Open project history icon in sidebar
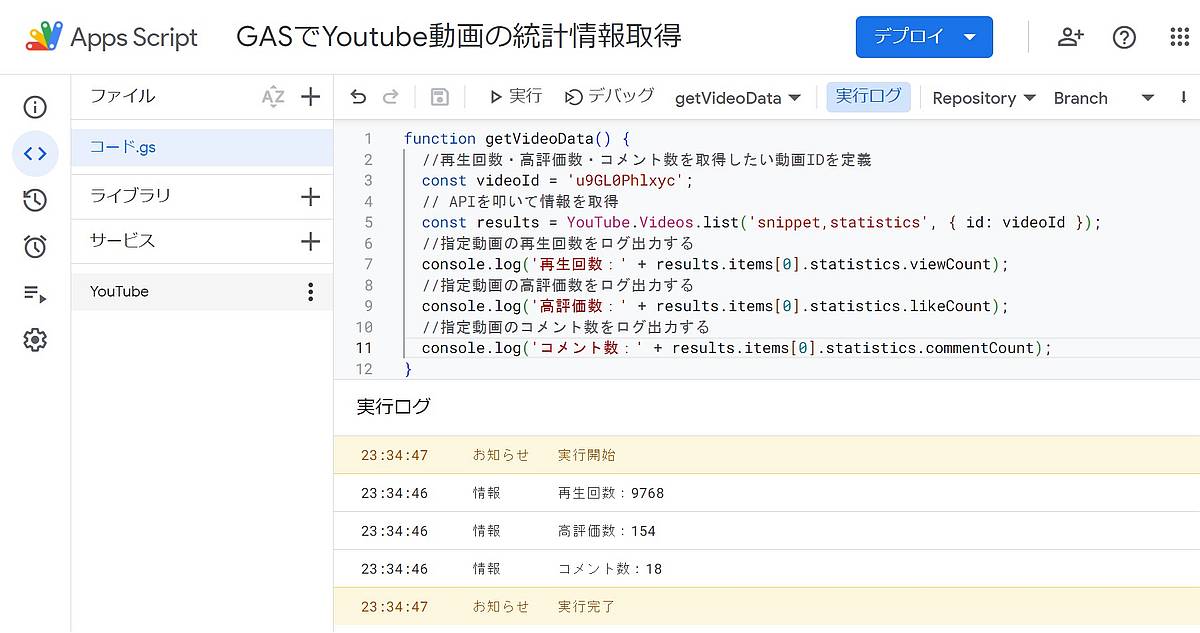The width and height of the screenshot is (1200, 633). tap(35, 200)
